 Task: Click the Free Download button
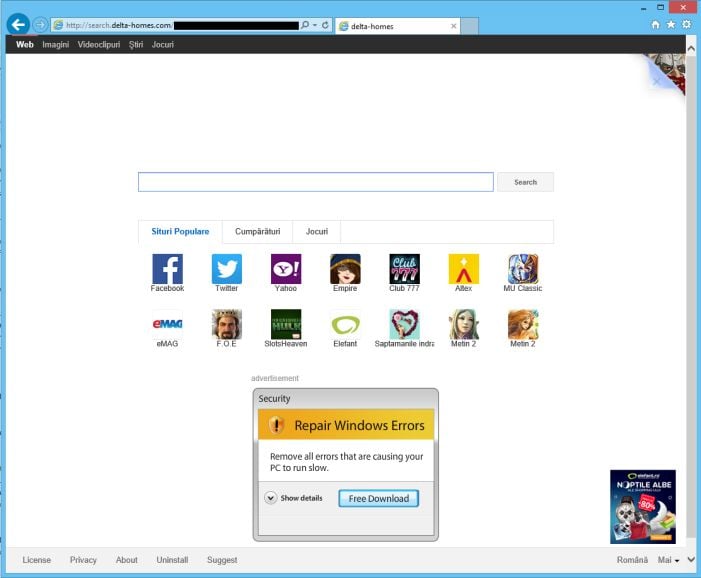click(378, 498)
